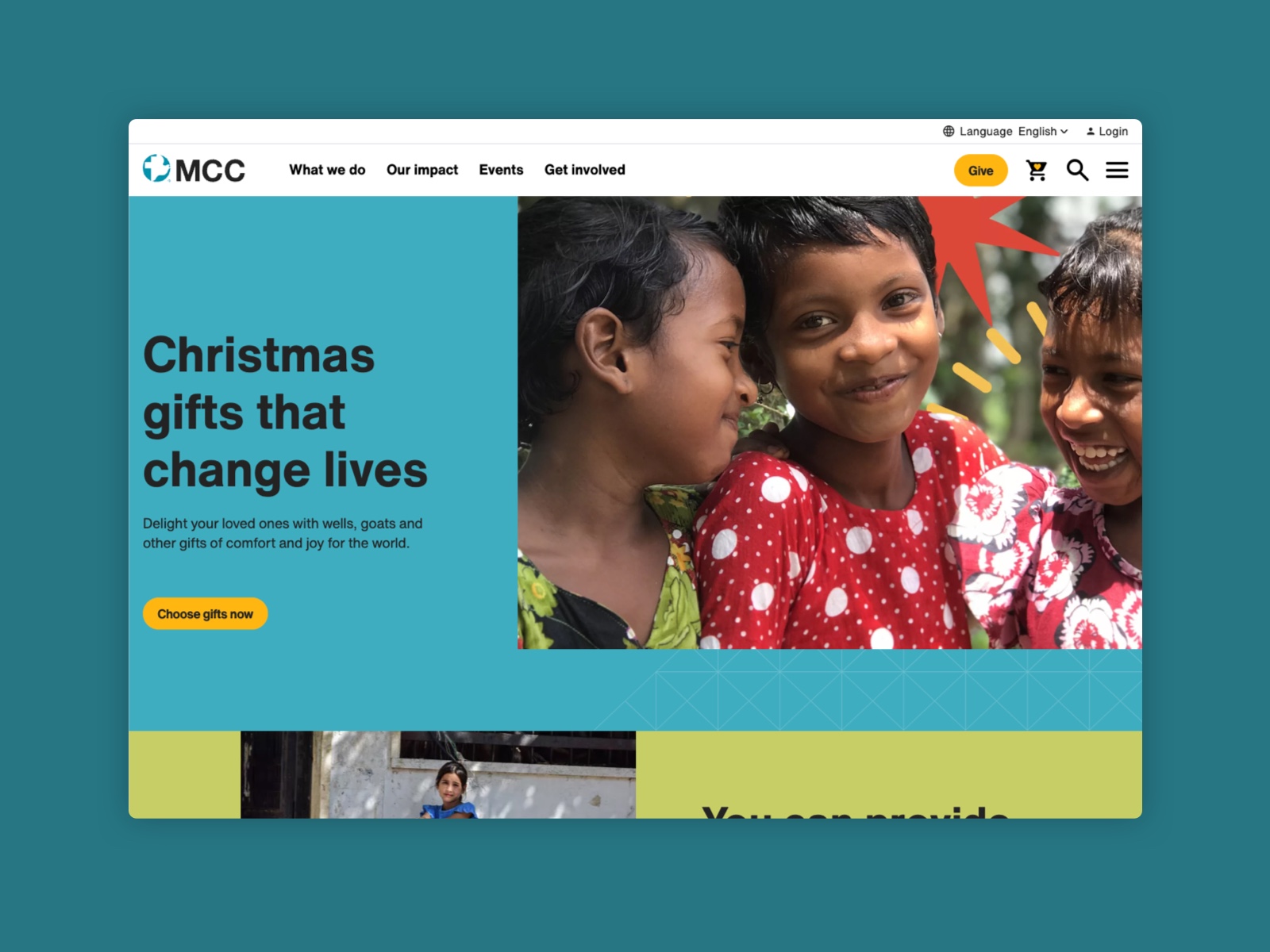Go to the Events menu item
Screen dimensions: 1270x952
[501, 170]
